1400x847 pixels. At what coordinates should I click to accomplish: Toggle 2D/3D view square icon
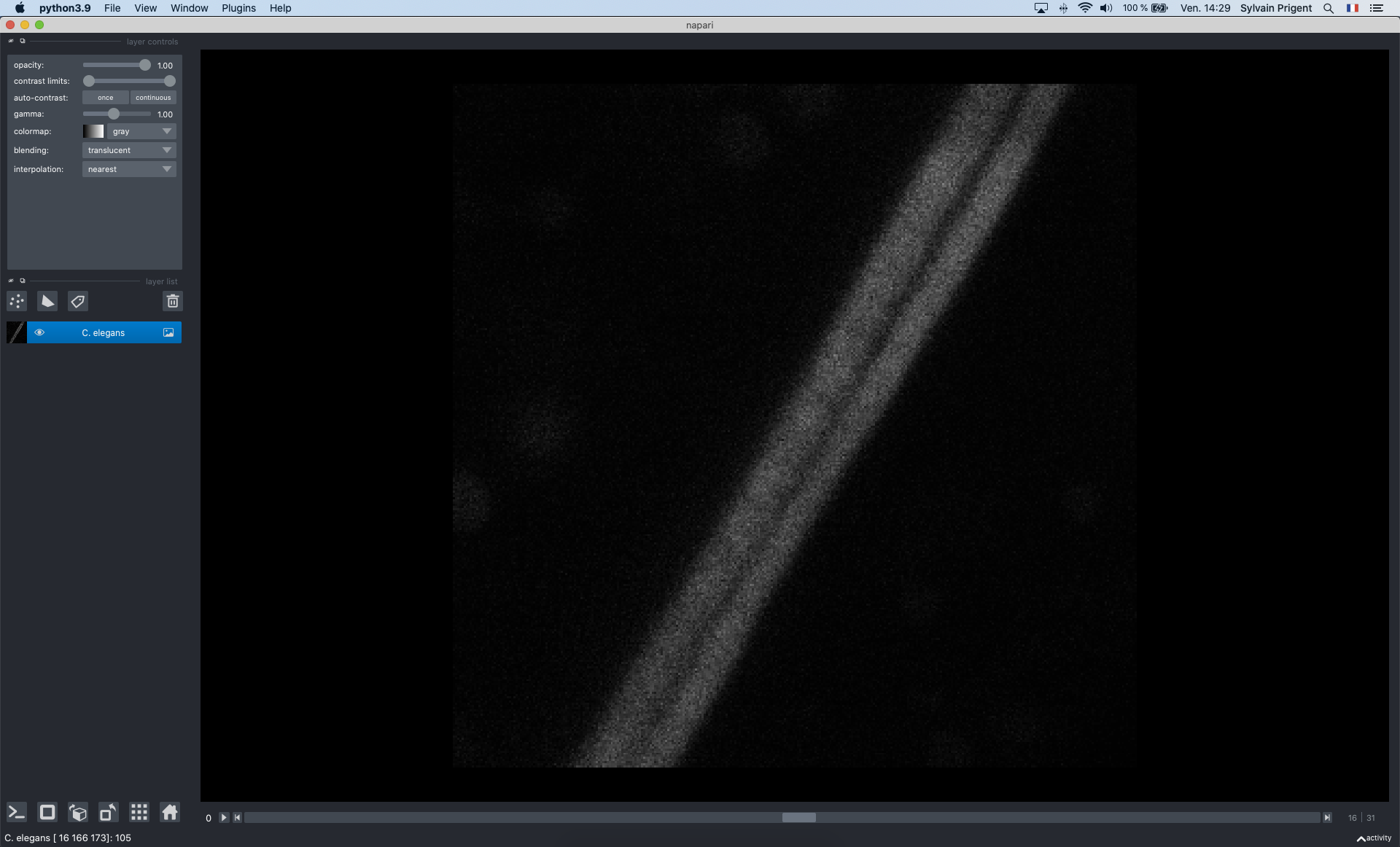[47, 812]
